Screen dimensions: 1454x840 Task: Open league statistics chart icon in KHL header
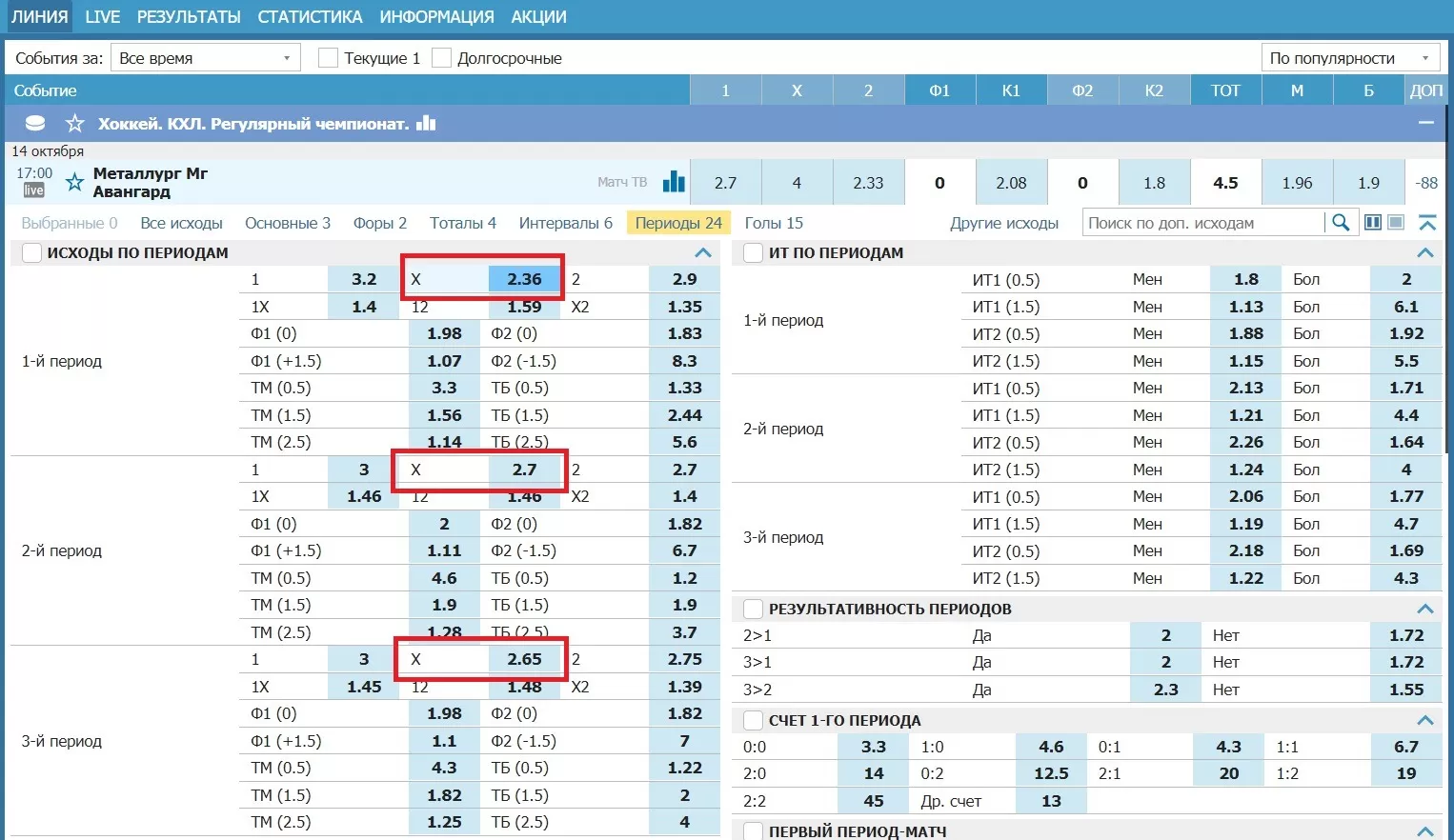[426, 124]
